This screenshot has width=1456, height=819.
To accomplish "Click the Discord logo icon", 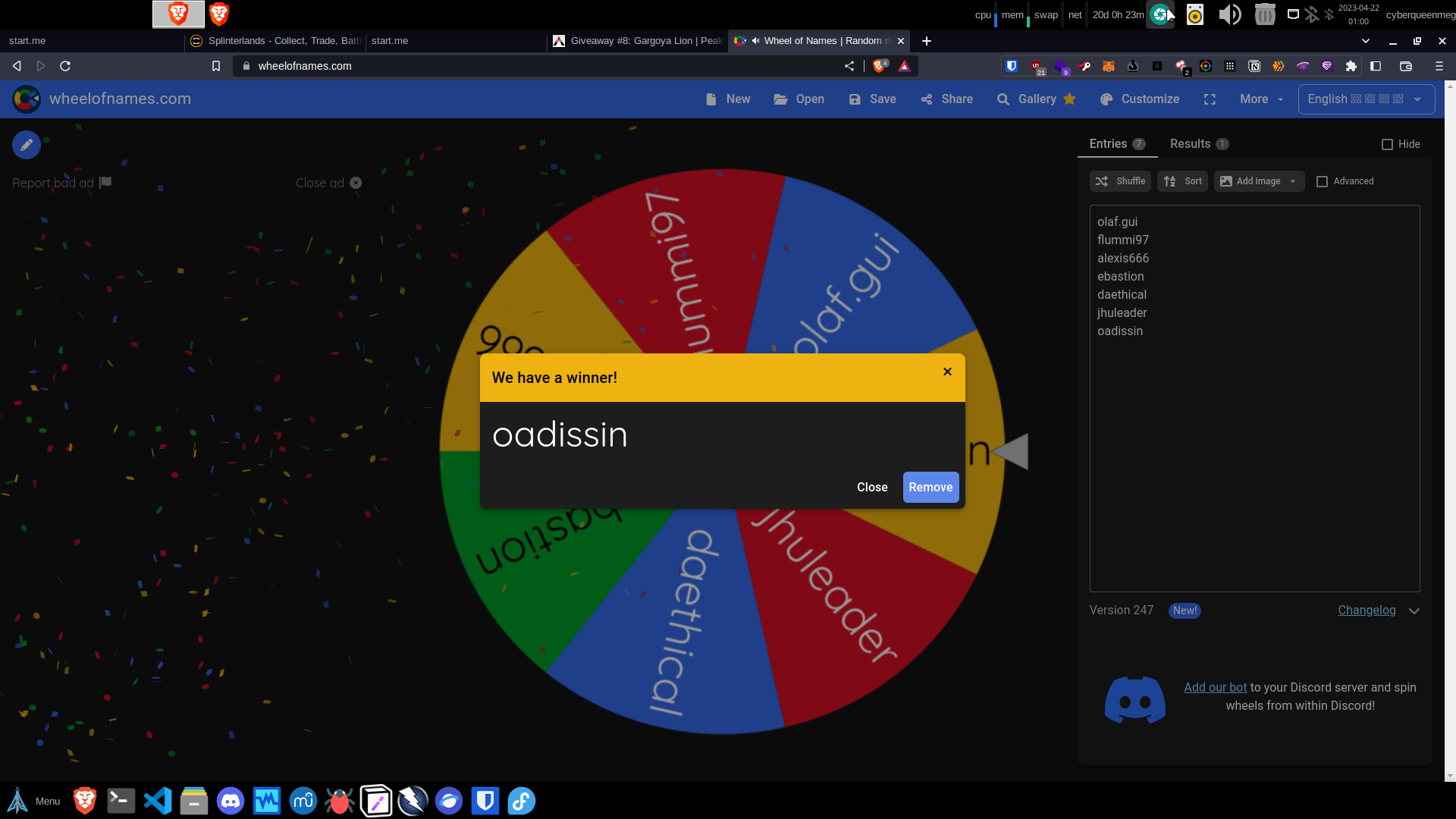I will pyautogui.click(x=1134, y=698).
